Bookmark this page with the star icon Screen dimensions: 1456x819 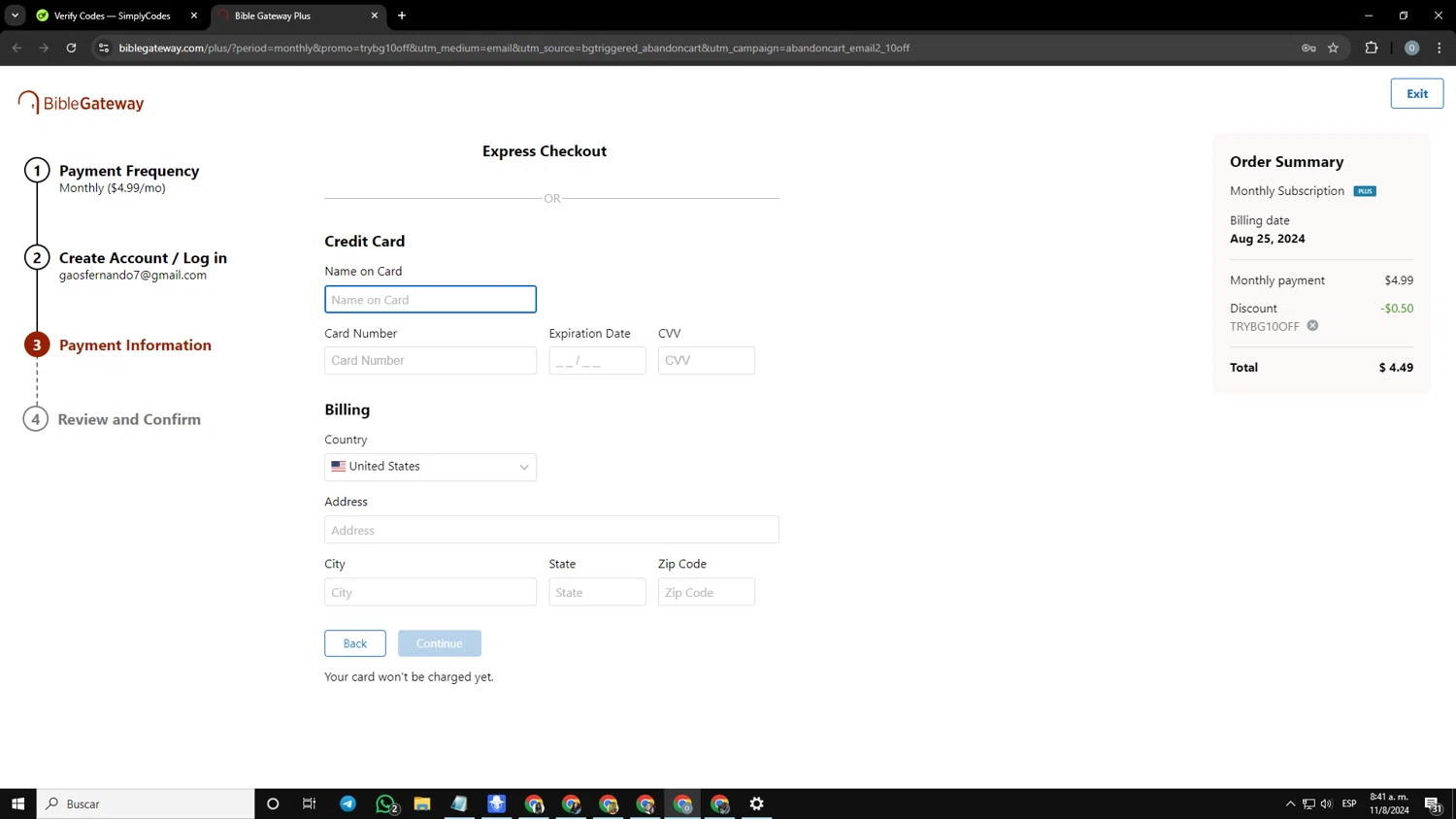pos(1334,48)
